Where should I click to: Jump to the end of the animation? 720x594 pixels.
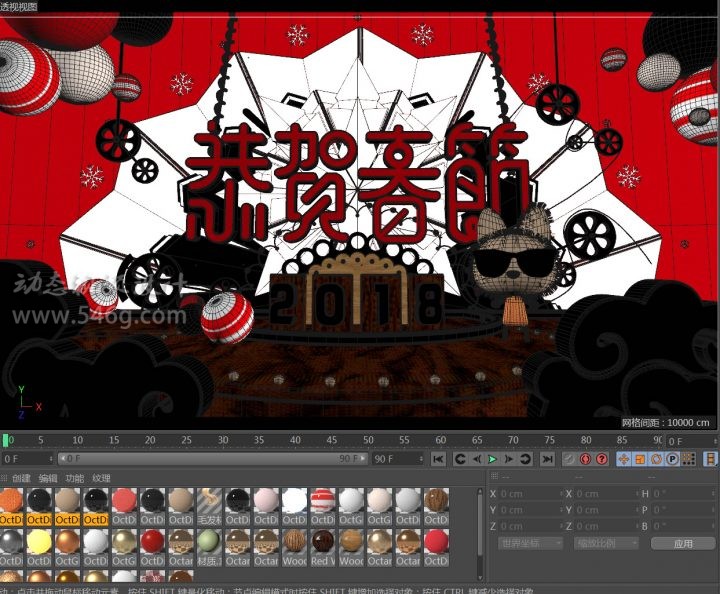click(x=547, y=459)
